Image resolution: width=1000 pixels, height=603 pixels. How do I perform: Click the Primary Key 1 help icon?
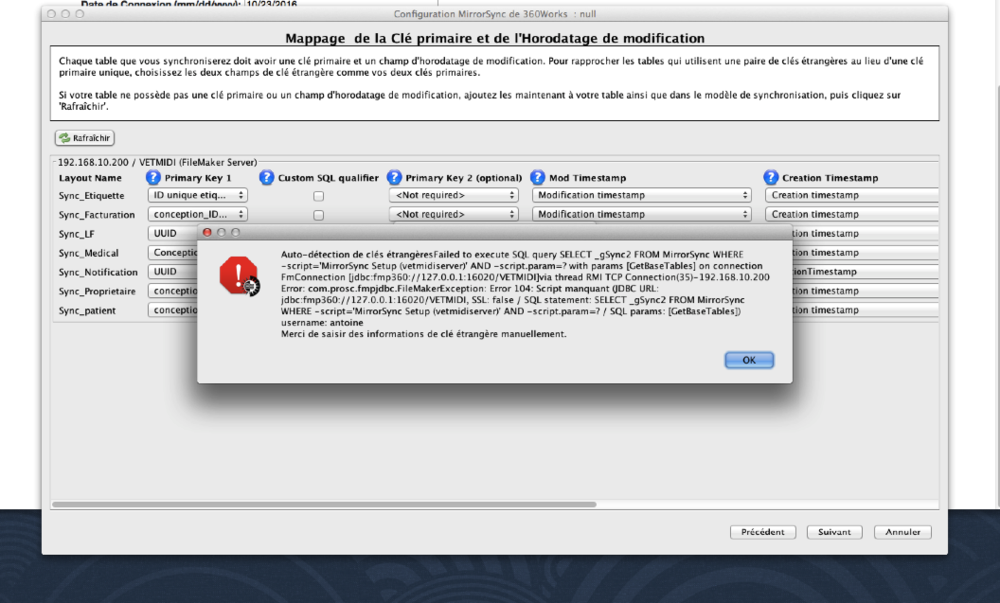pyautogui.click(x=153, y=178)
